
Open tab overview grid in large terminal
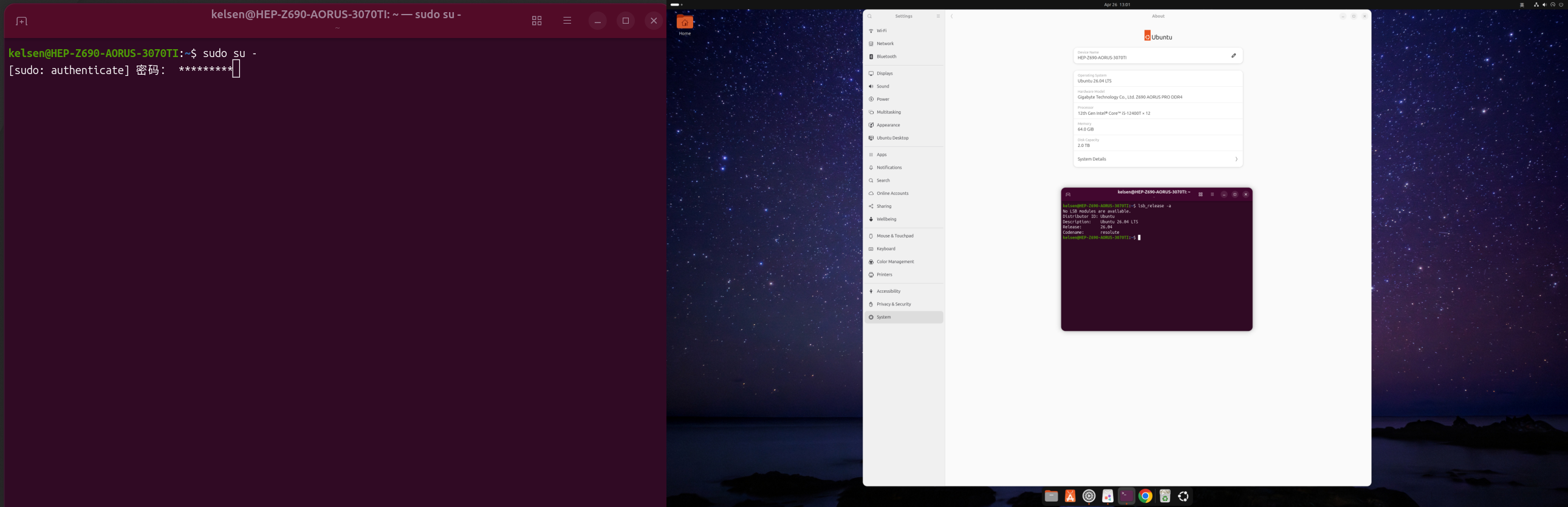coord(536,21)
